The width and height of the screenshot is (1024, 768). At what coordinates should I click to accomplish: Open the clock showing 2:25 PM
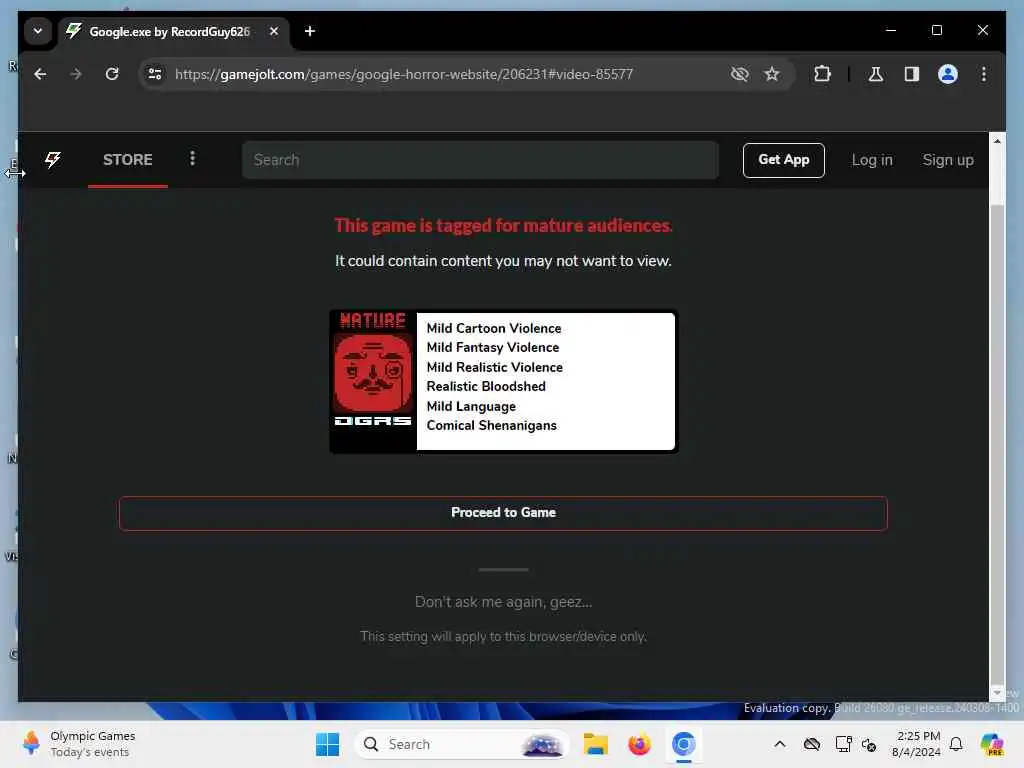(917, 744)
